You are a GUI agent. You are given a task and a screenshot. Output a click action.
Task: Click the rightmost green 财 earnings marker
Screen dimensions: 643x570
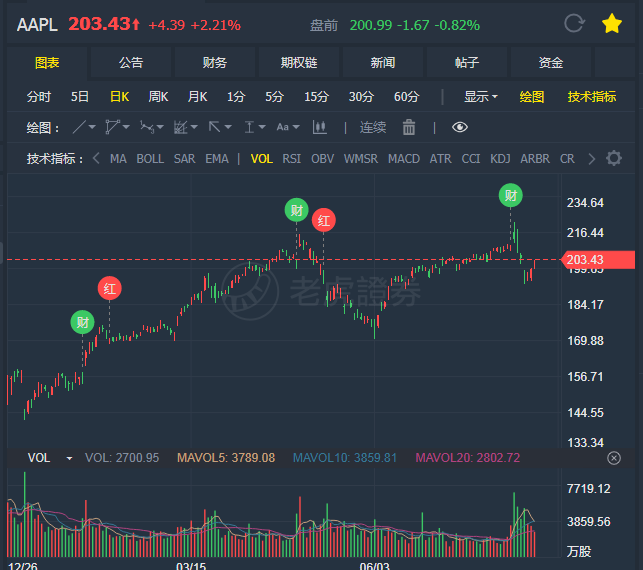[511, 195]
